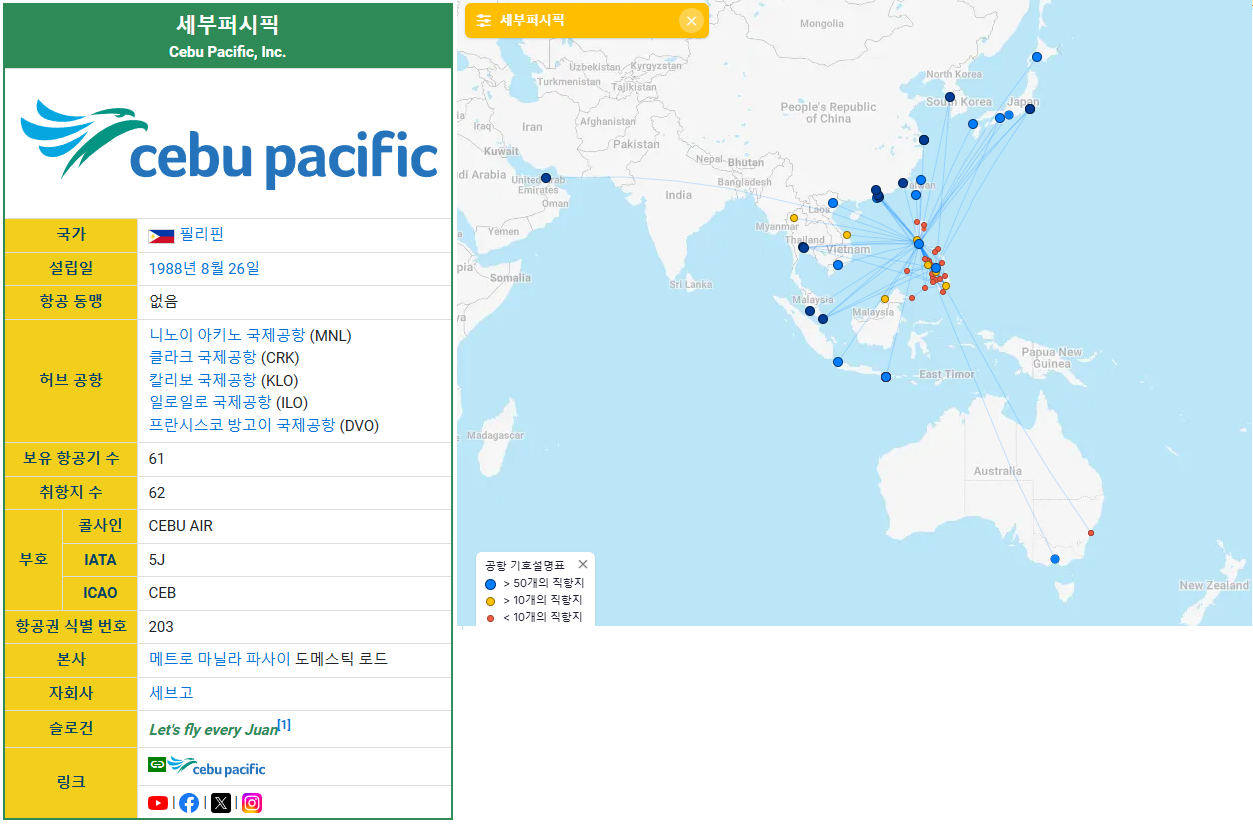
Task: Open the 세브고 subsidiary link
Action: point(171,692)
